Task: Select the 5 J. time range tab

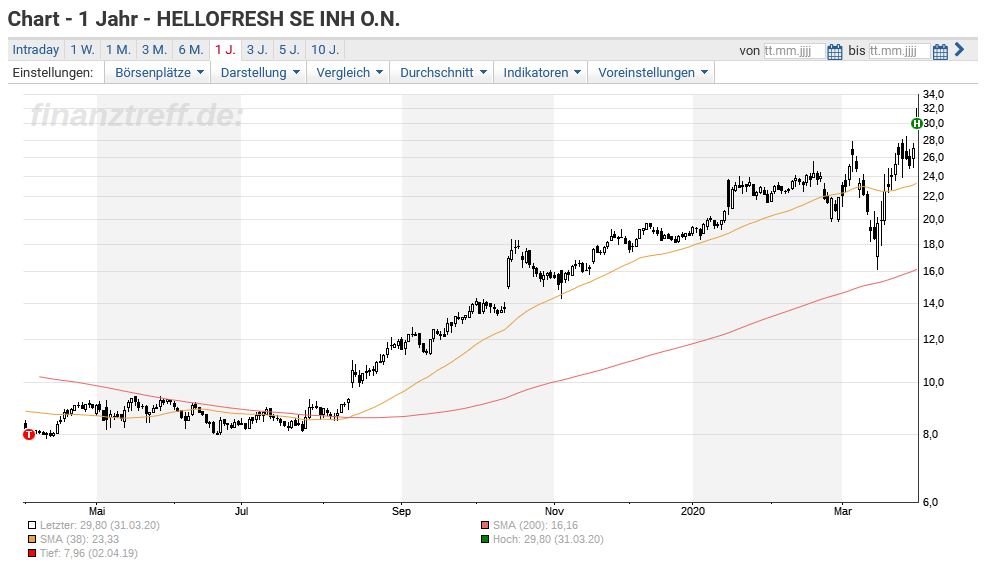Action: (289, 50)
